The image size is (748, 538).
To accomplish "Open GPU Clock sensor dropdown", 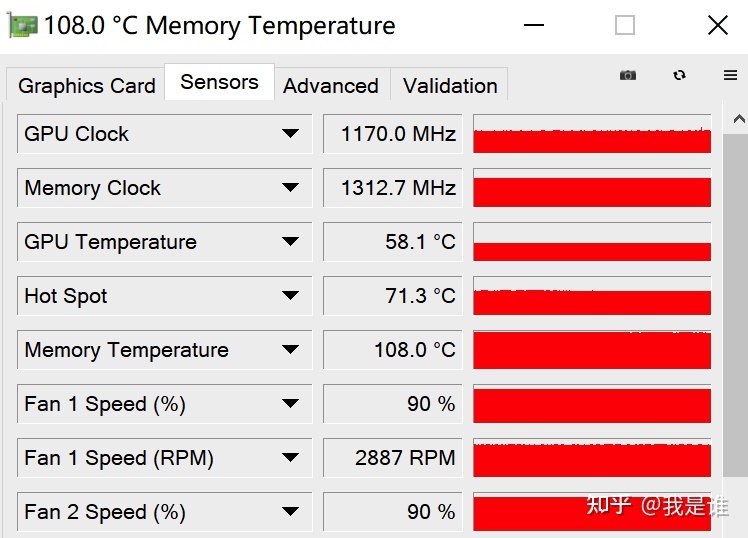I will tap(290, 134).
